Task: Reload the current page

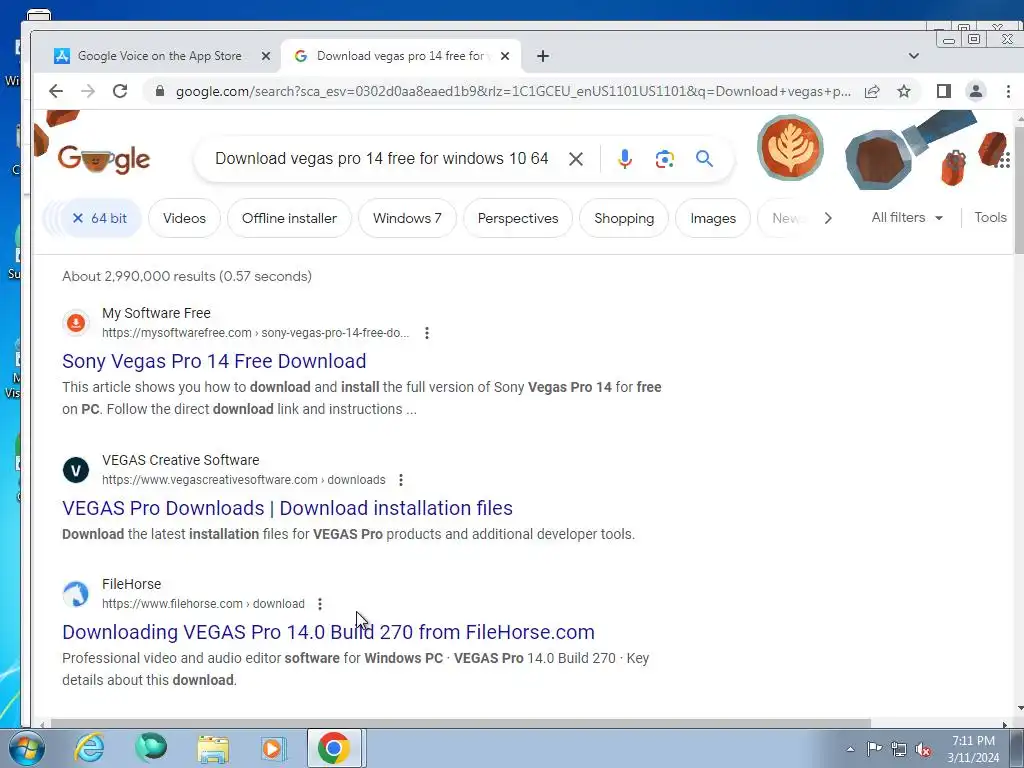Action: pyautogui.click(x=120, y=91)
